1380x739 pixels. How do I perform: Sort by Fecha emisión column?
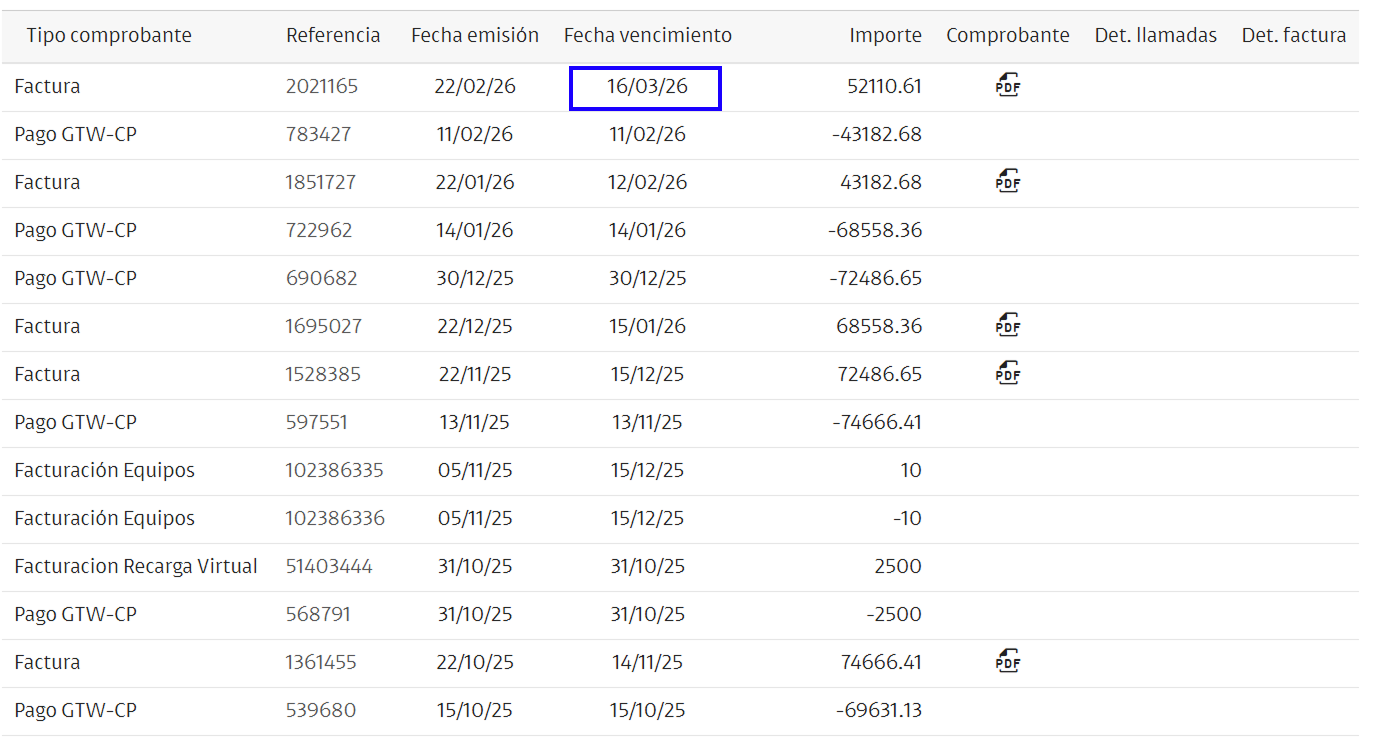pyautogui.click(x=474, y=34)
